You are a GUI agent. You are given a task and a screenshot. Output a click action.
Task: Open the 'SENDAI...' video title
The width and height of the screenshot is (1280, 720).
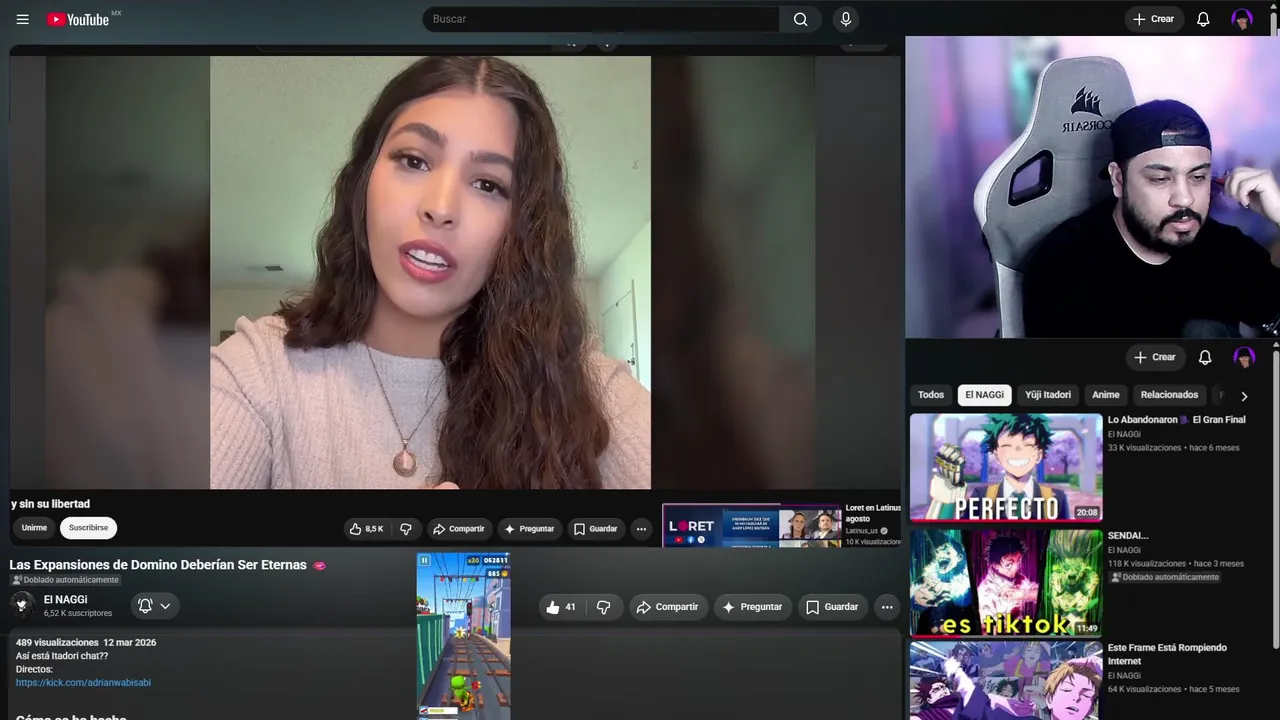pos(1128,536)
